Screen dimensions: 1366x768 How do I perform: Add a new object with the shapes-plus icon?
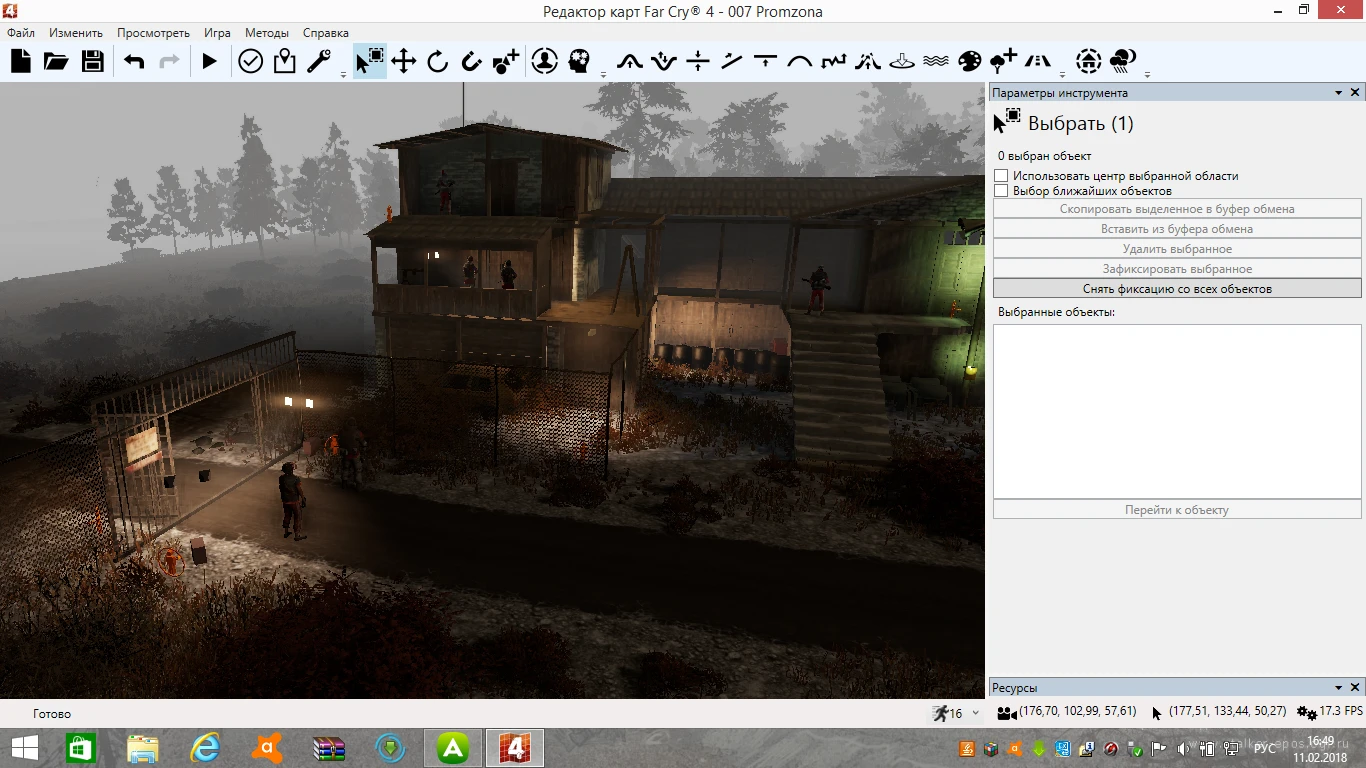506,62
